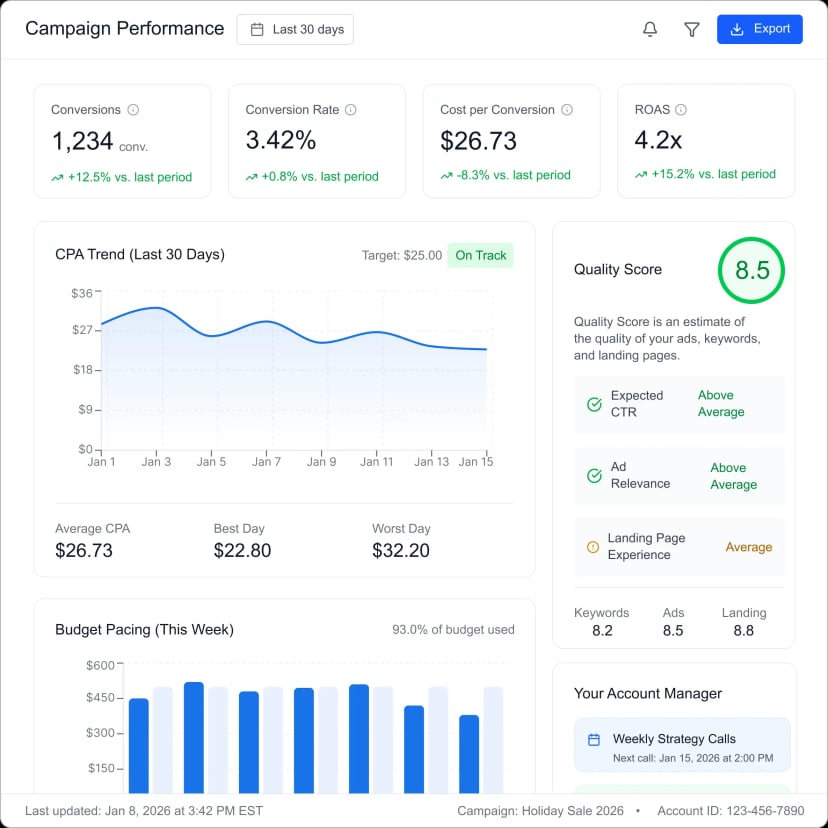
Task: Click the $26.73 value under Average CPA
Action: 84,551
